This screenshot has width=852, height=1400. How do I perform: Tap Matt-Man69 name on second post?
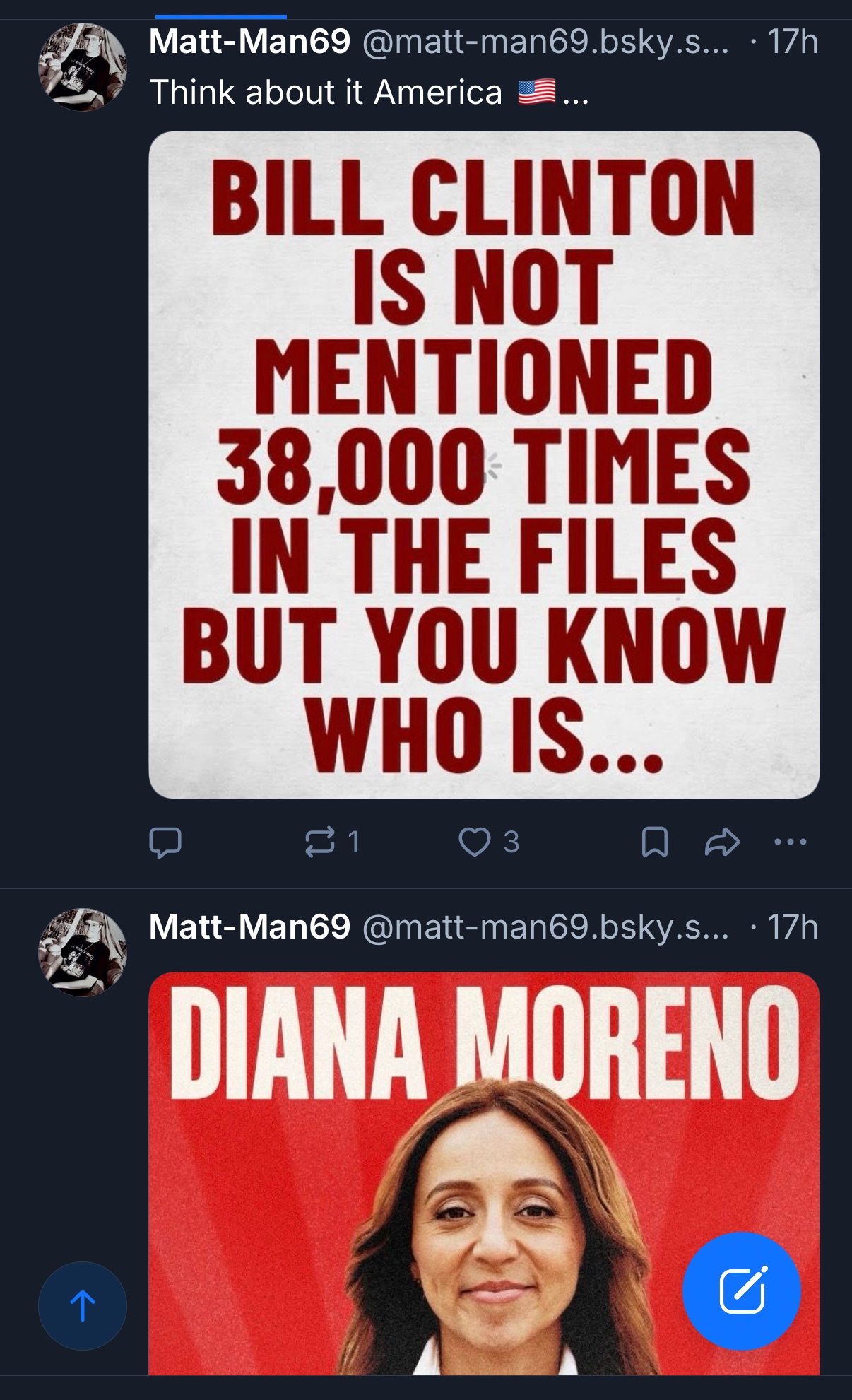coord(249,927)
